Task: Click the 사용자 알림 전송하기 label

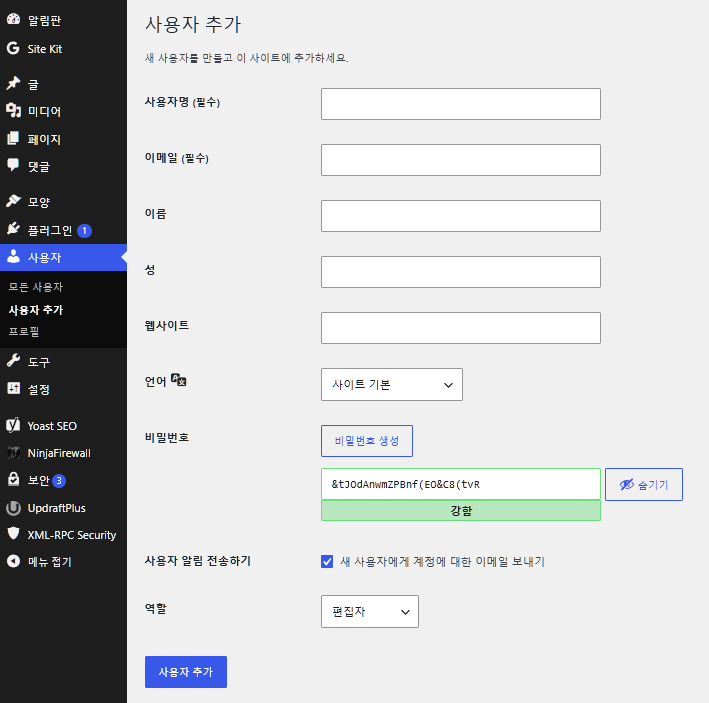Action: pyautogui.click(x=198, y=561)
